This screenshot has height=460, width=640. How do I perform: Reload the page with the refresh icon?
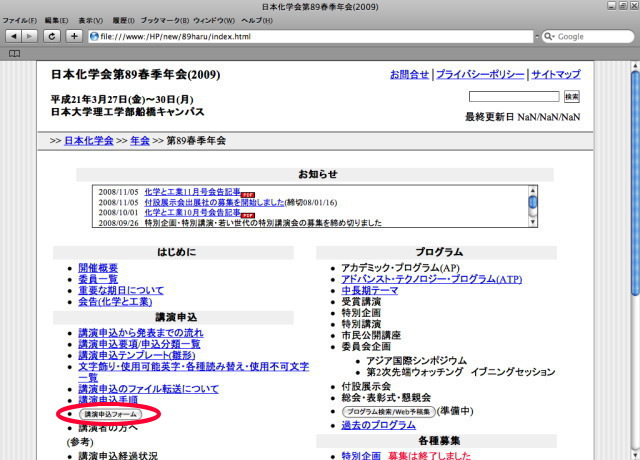[x=52, y=36]
